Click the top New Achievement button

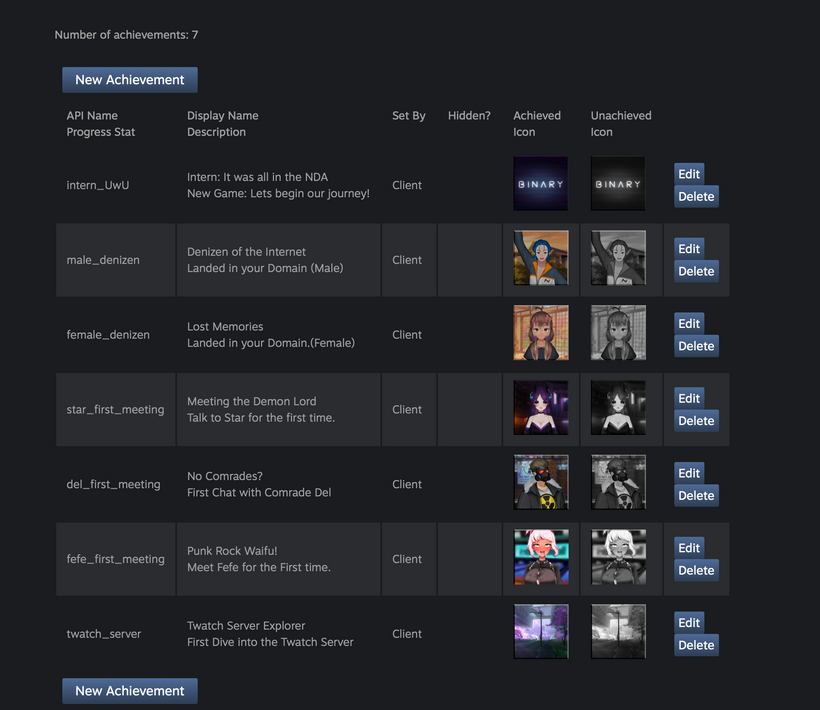[x=130, y=80]
